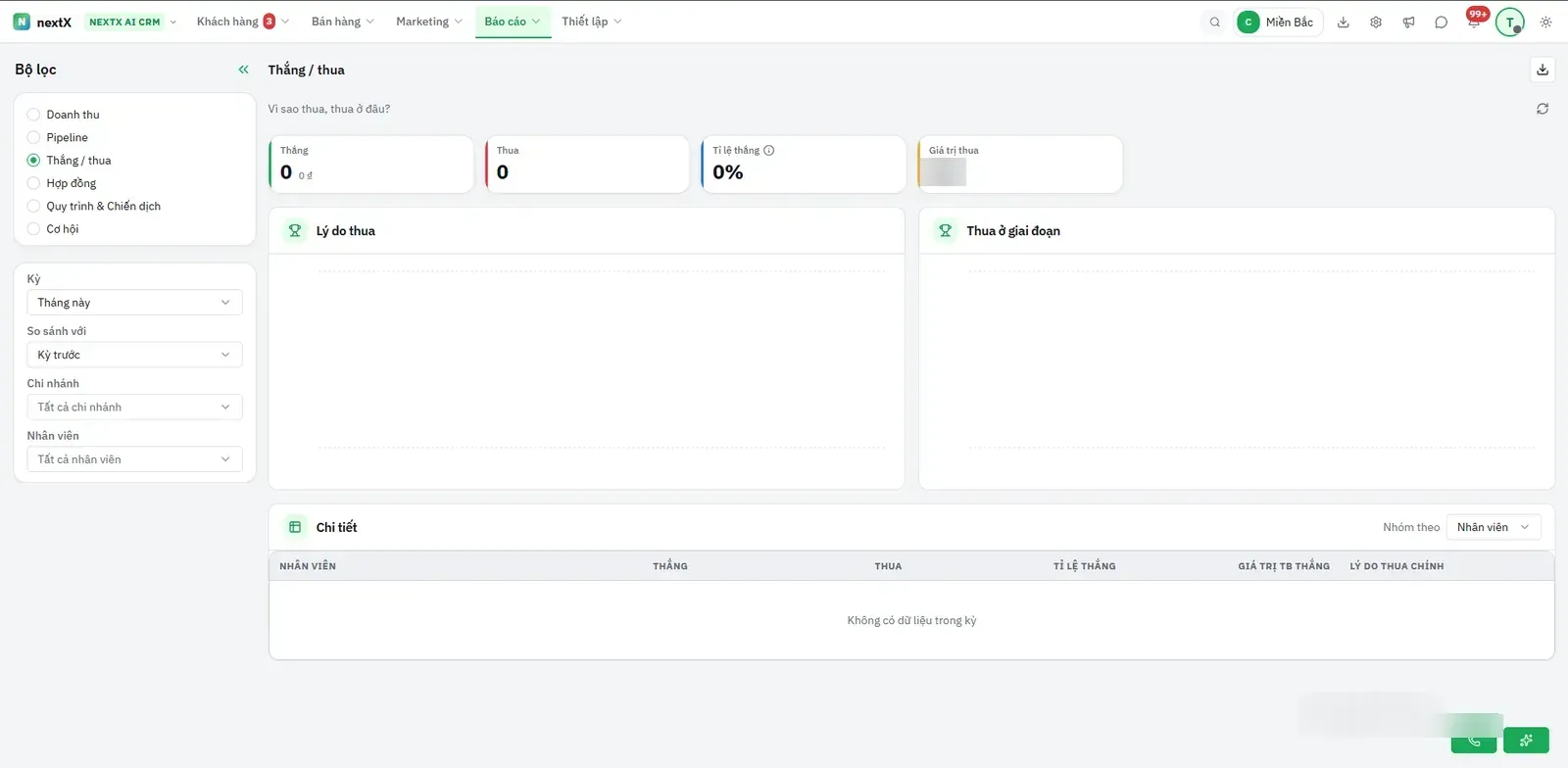Expand the NEXTX AI CRM workspace switcher

(x=132, y=22)
